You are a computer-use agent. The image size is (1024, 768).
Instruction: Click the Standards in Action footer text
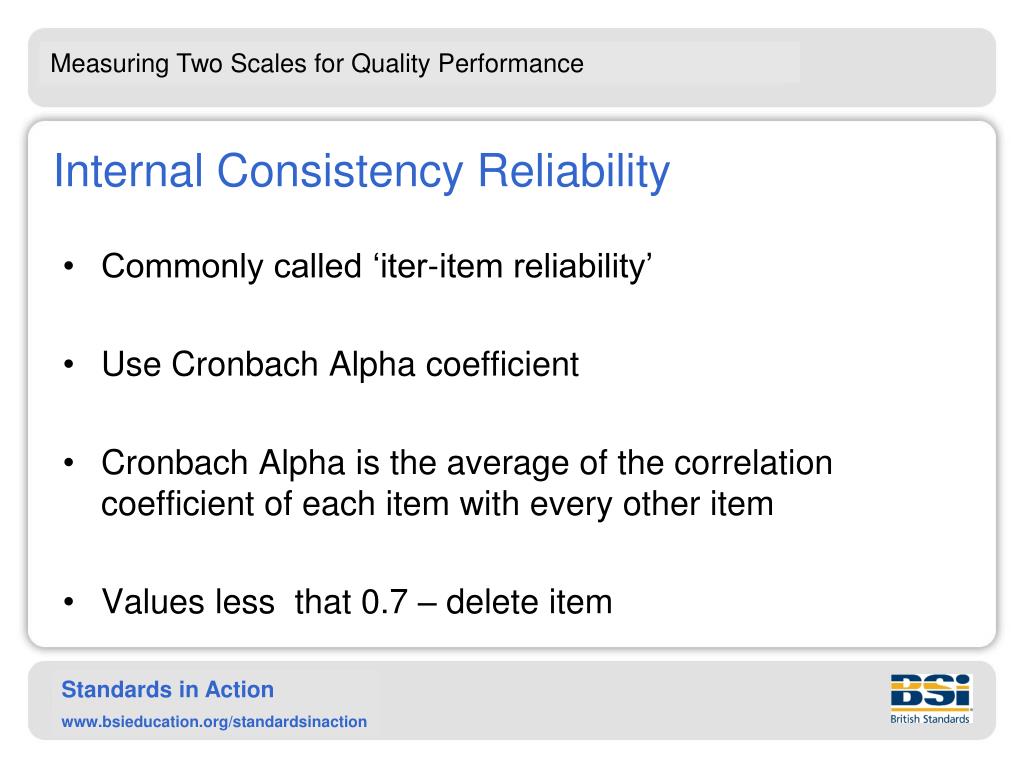pyautogui.click(x=168, y=690)
